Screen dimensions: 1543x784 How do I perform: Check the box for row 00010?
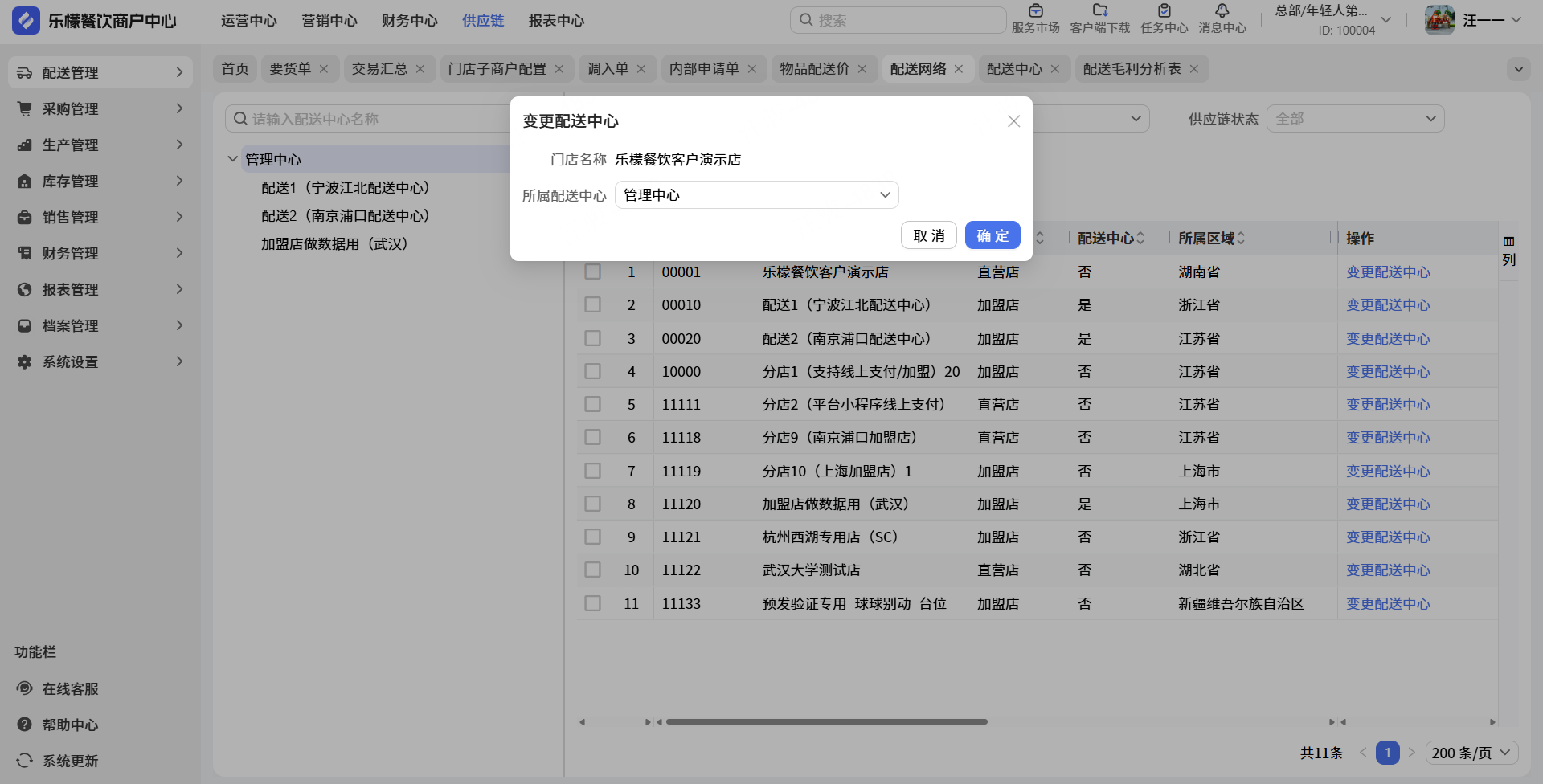point(592,305)
